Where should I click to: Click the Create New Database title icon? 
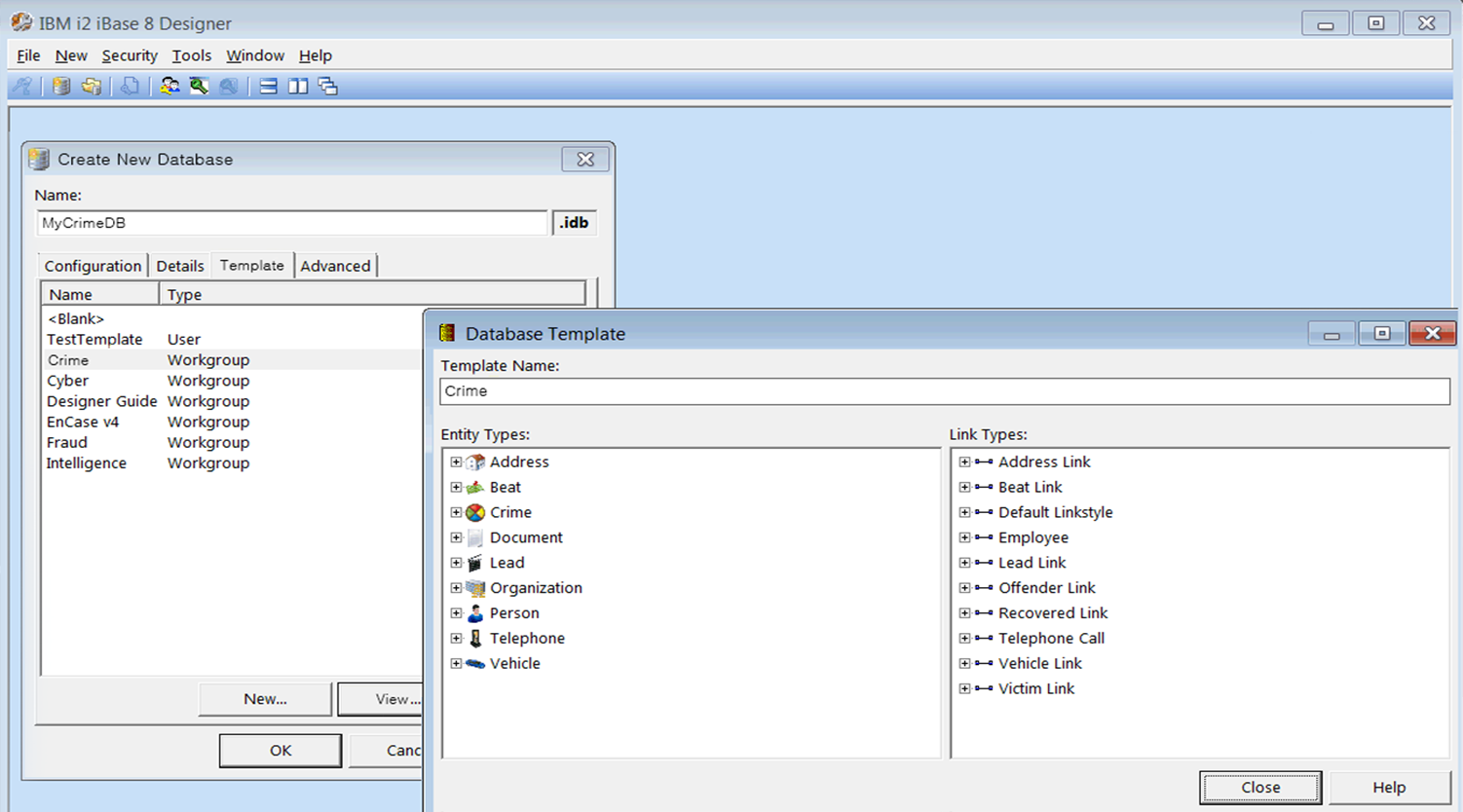click(x=39, y=159)
